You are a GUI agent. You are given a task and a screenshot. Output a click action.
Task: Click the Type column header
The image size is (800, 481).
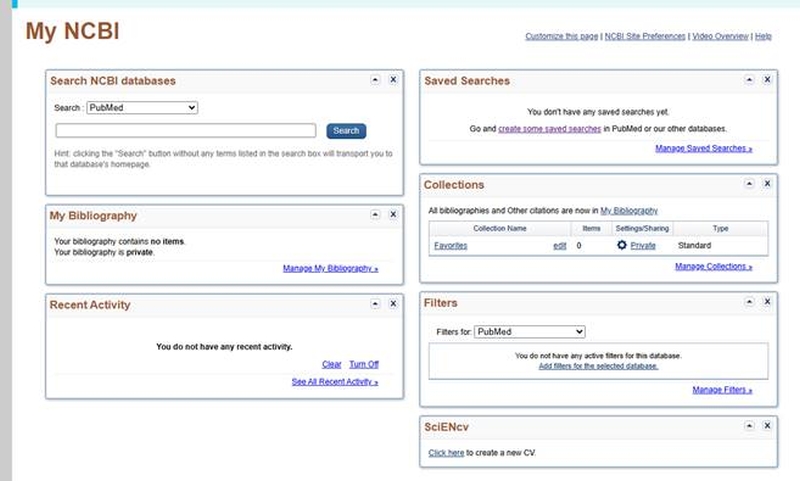720,229
